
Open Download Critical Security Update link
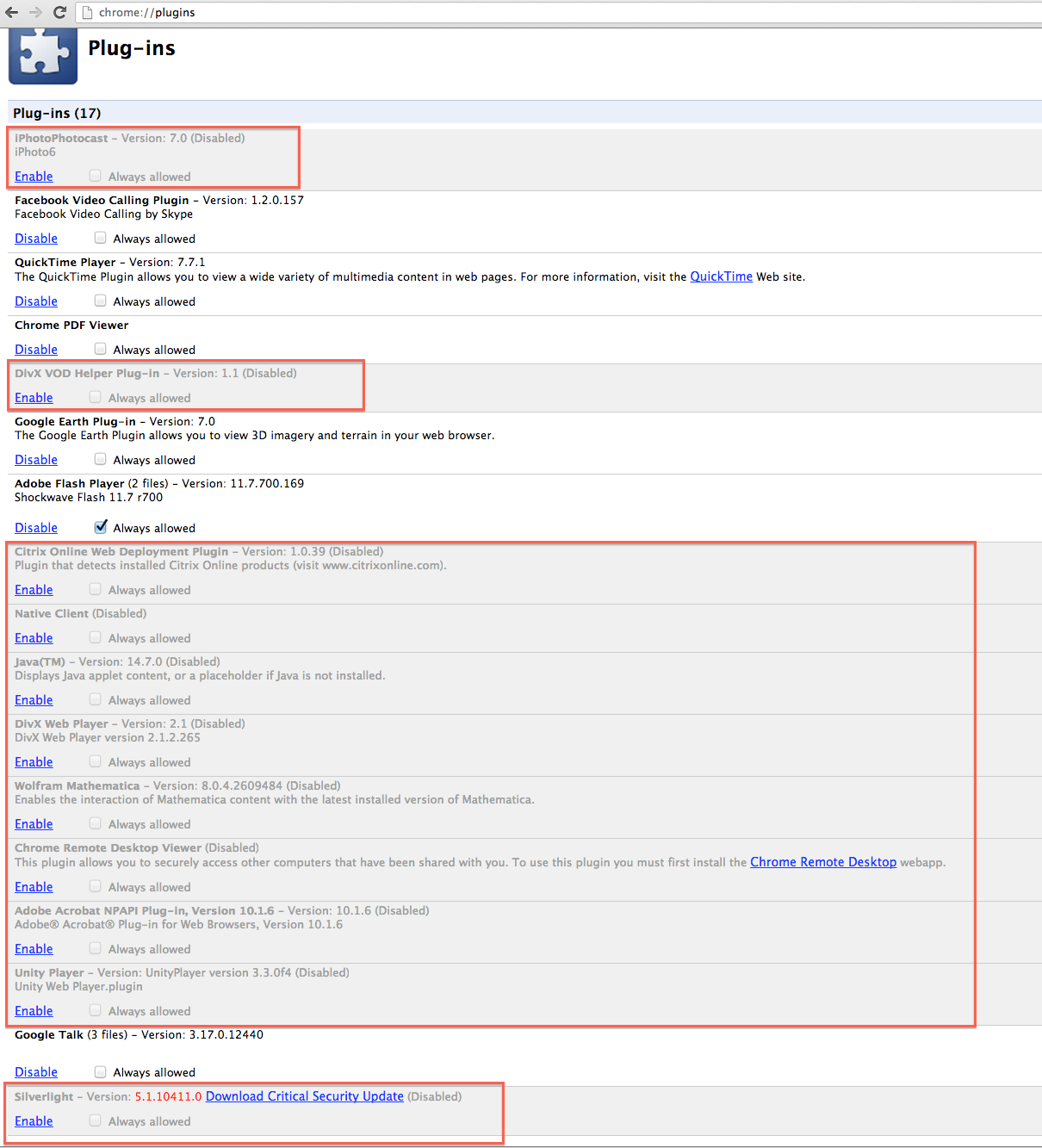[305, 1096]
